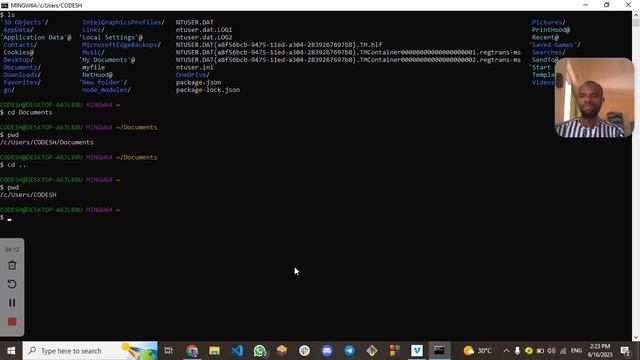This screenshot has width=640, height=360.
Task: Click the 'Downloads/' directory entry
Action: click(x=22, y=75)
